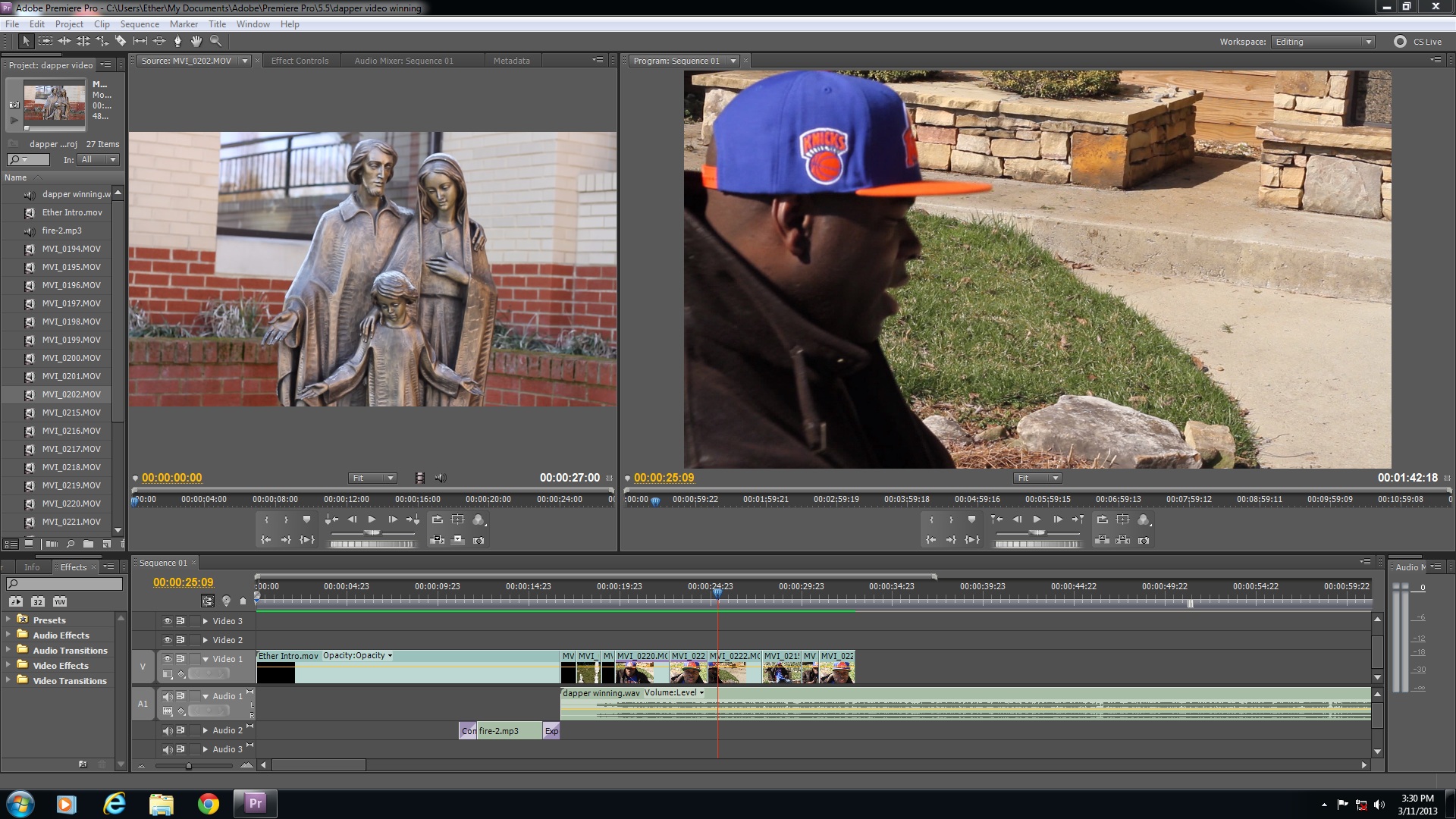Mute Audio 1 track output
The image size is (1456, 819).
[x=168, y=696]
